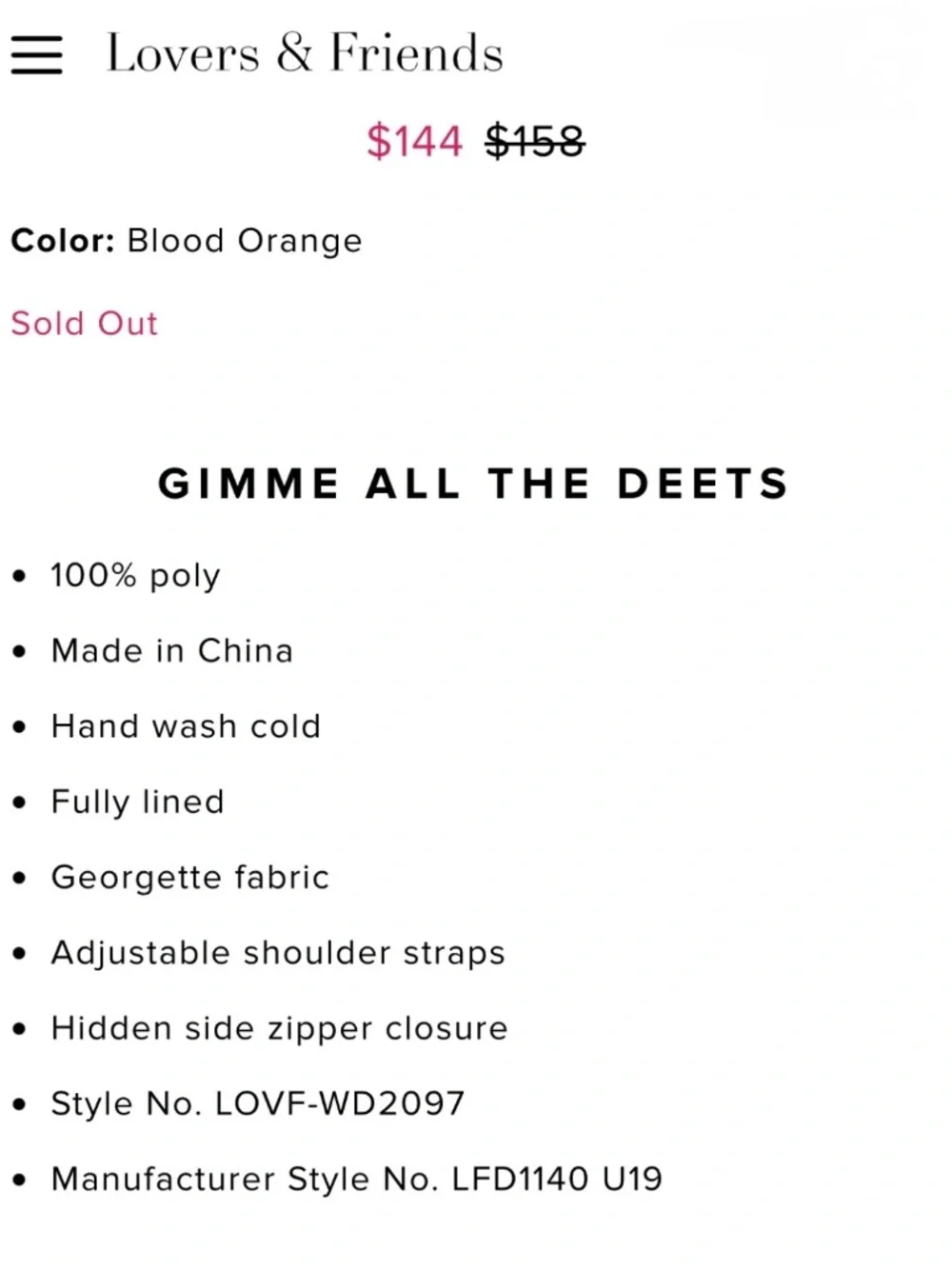Select the 100% poly detail

pos(135,576)
